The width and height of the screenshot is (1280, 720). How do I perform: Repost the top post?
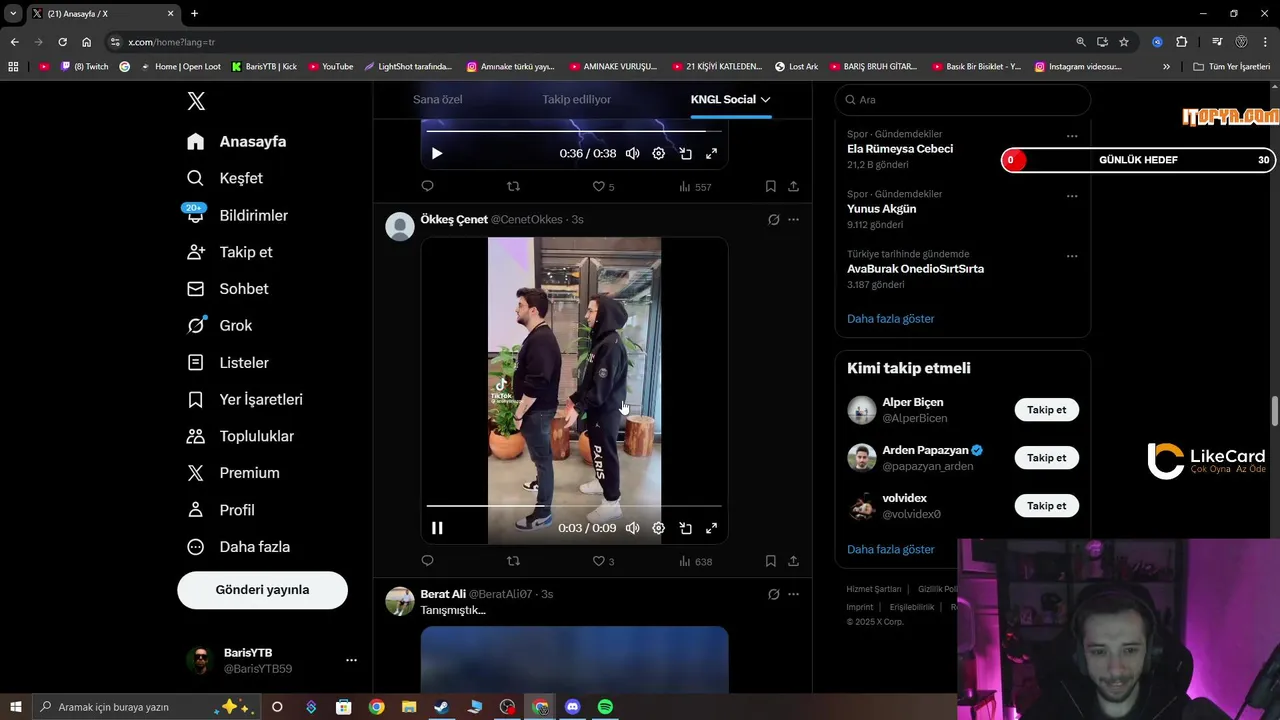tap(513, 186)
